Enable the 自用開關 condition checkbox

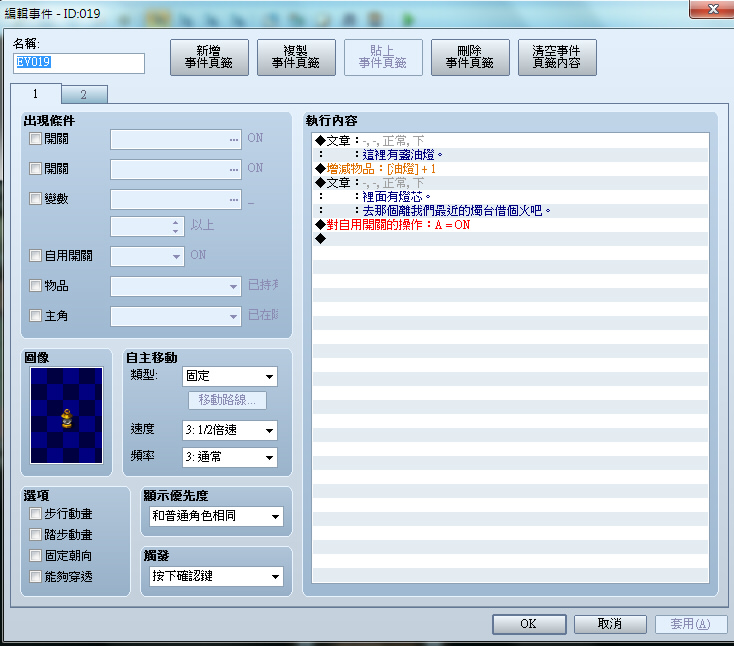(x=35, y=255)
